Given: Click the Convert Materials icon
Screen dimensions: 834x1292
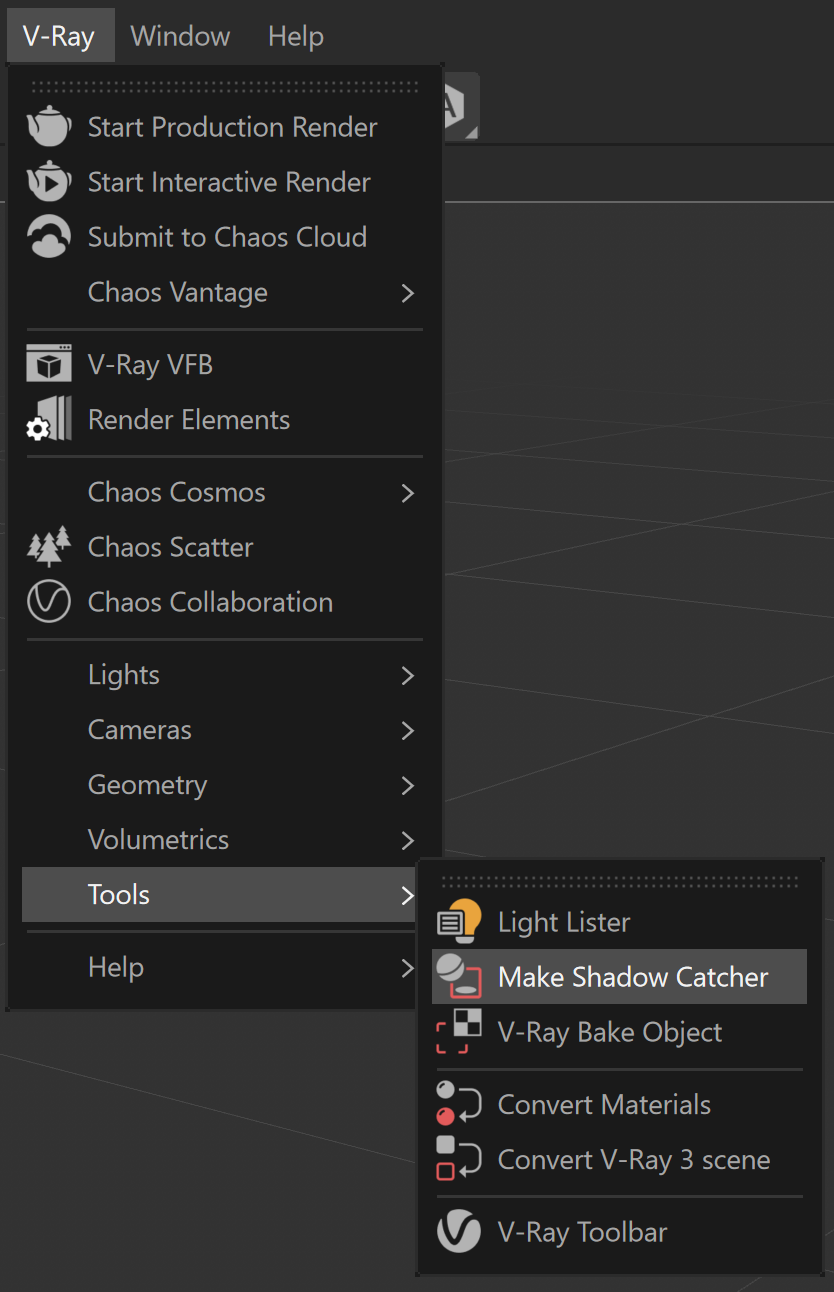Looking at the screenshot, I should (x=460, y=1105).
